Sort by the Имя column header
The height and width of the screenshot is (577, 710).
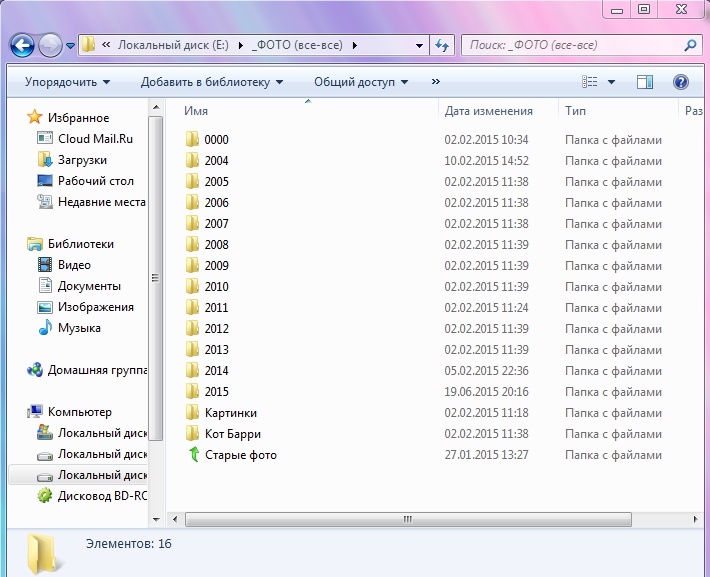coord(196,111)
